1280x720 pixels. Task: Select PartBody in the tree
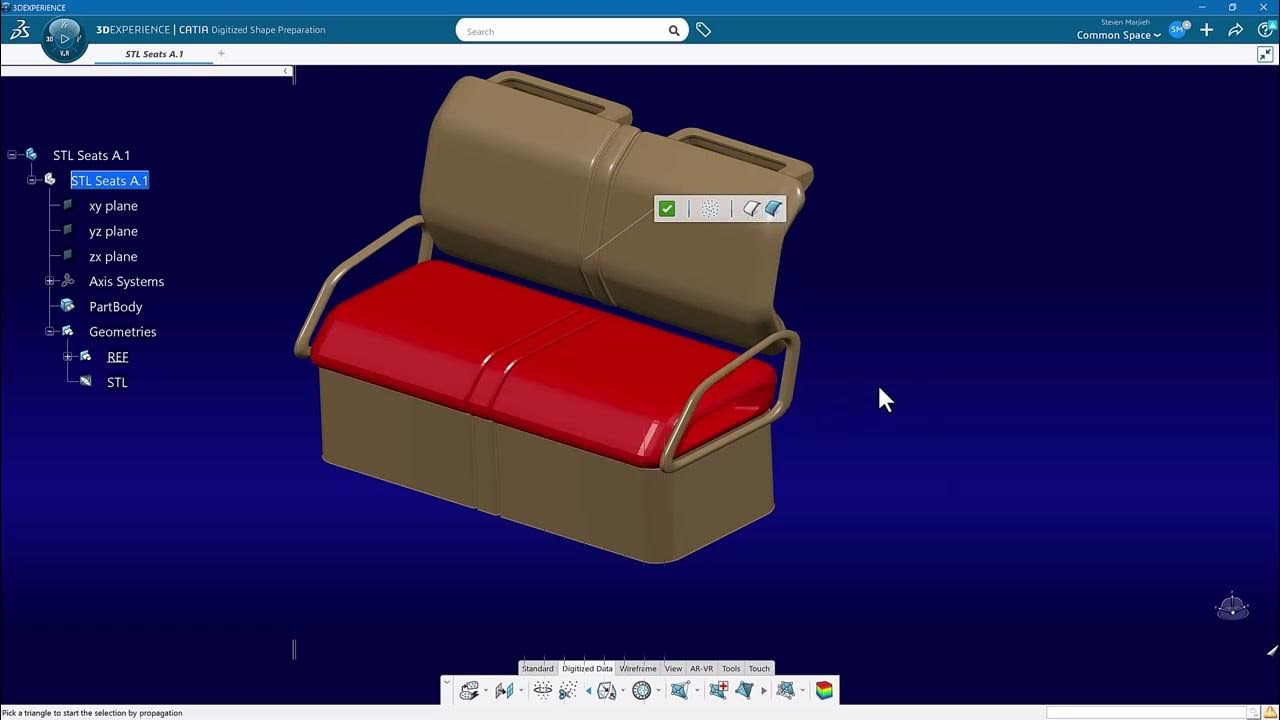click(116, 306)
